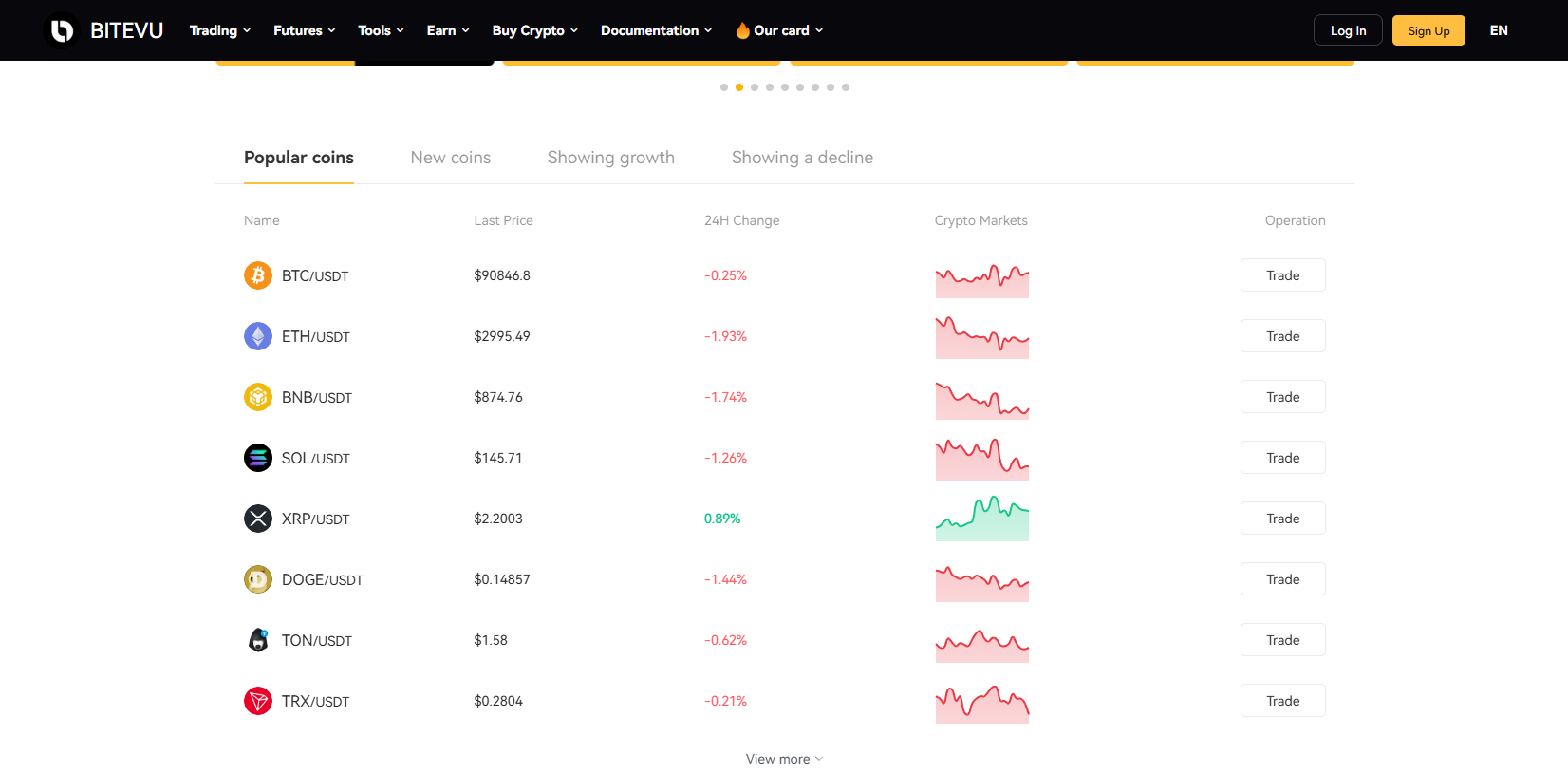Click the XRP coin icon
This screenshot has width=1568, height=774.
[258, 519]
